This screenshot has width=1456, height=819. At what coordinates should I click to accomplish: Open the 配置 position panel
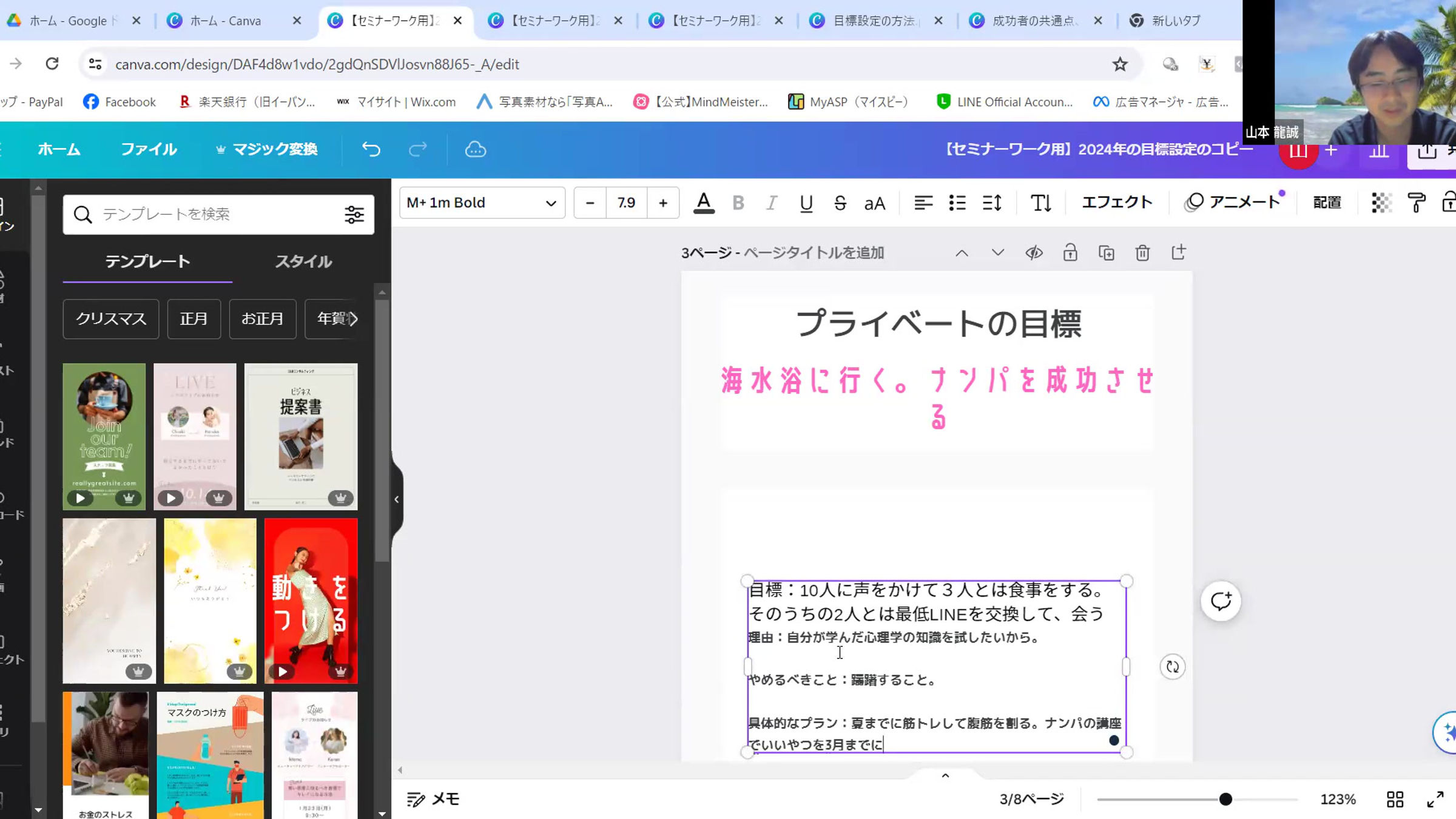click(x=1327, y=203)
